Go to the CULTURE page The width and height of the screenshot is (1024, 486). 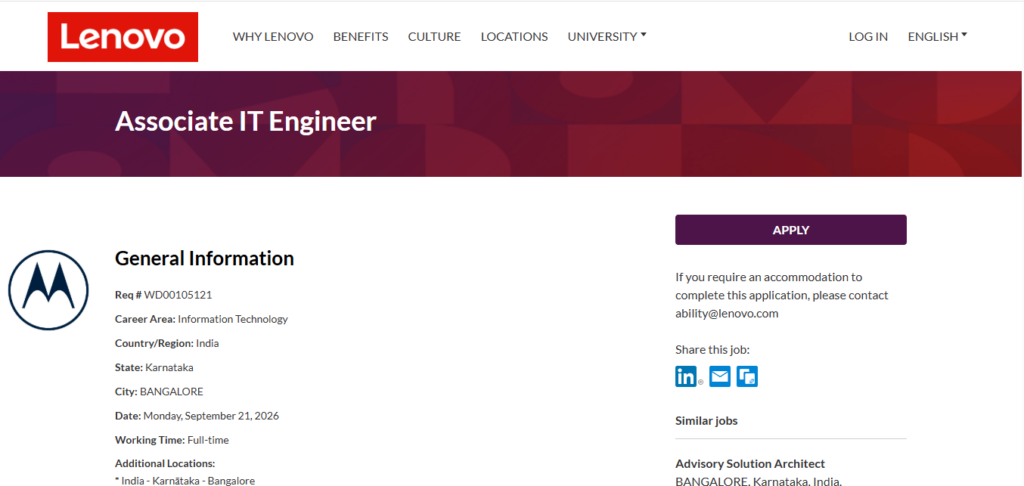434,37
